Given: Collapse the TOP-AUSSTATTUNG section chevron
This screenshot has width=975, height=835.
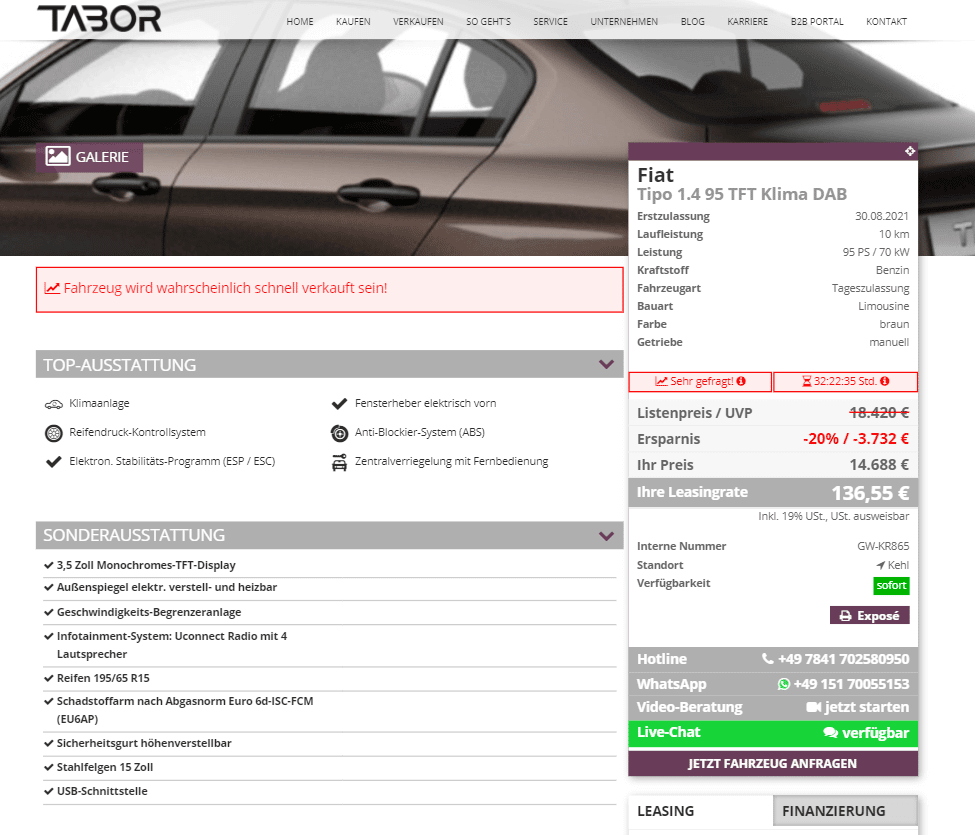Looking at the screenshot, I should [x=606, y=364].
